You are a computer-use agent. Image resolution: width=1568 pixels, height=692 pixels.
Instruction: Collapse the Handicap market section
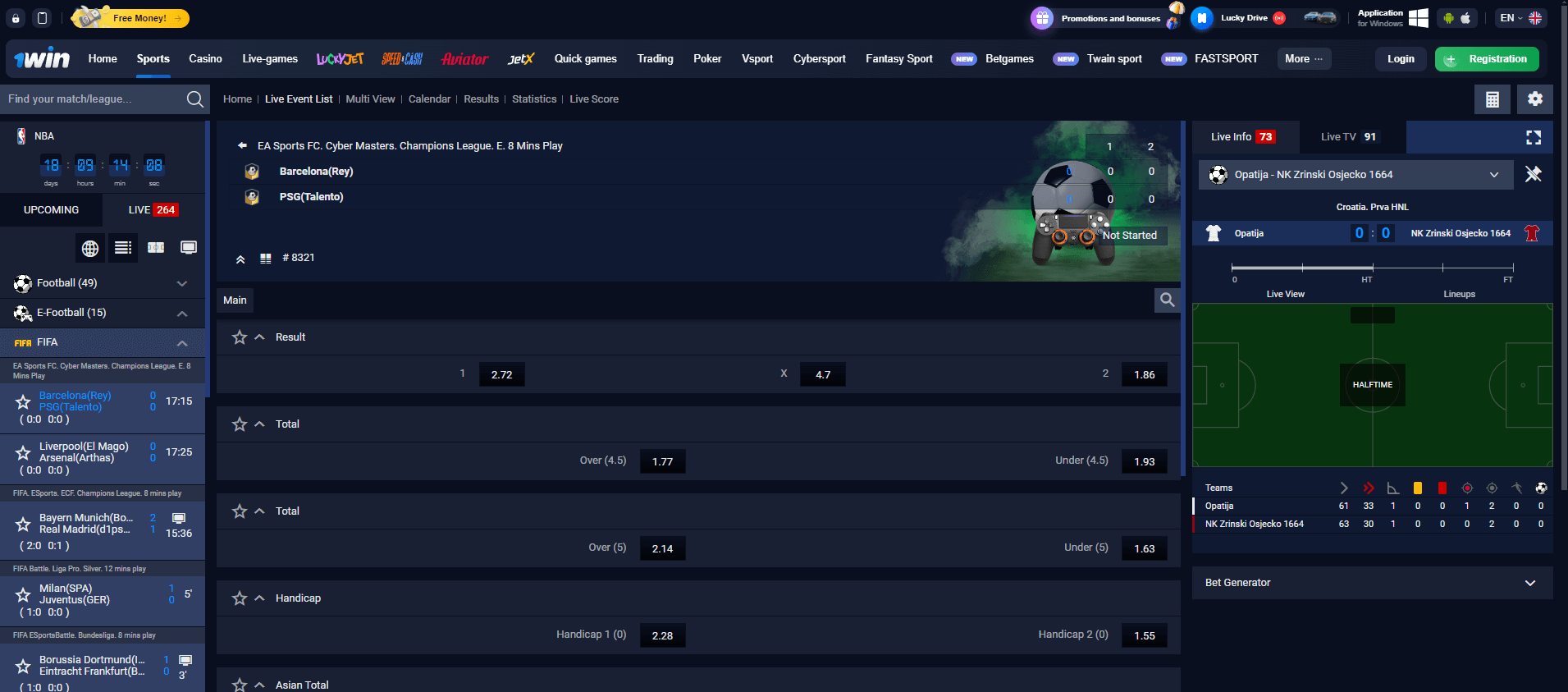coord(259,598)
